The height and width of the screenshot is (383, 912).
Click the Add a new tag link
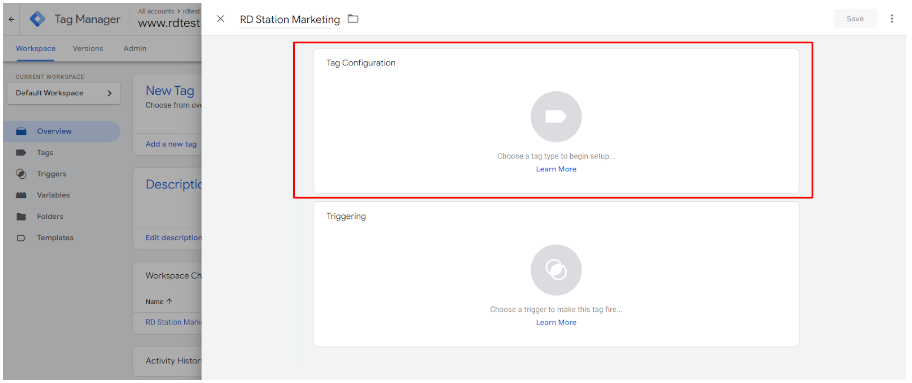pos(171,144)
